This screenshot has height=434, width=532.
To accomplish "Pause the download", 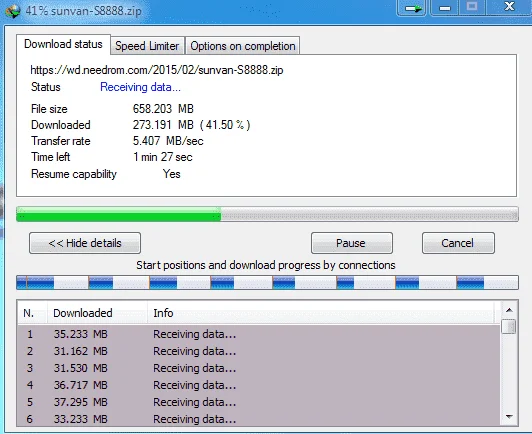I will point(352,243).
